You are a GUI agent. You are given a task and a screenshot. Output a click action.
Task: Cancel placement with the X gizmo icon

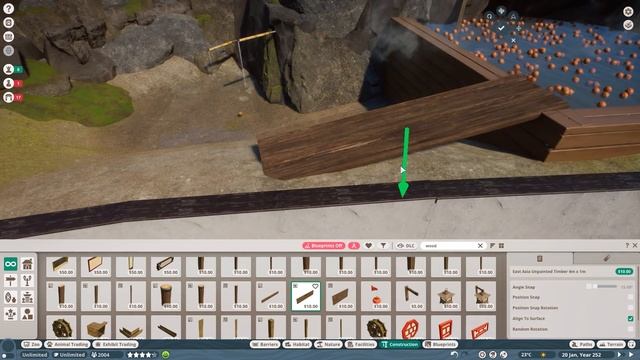pos(513,40)
